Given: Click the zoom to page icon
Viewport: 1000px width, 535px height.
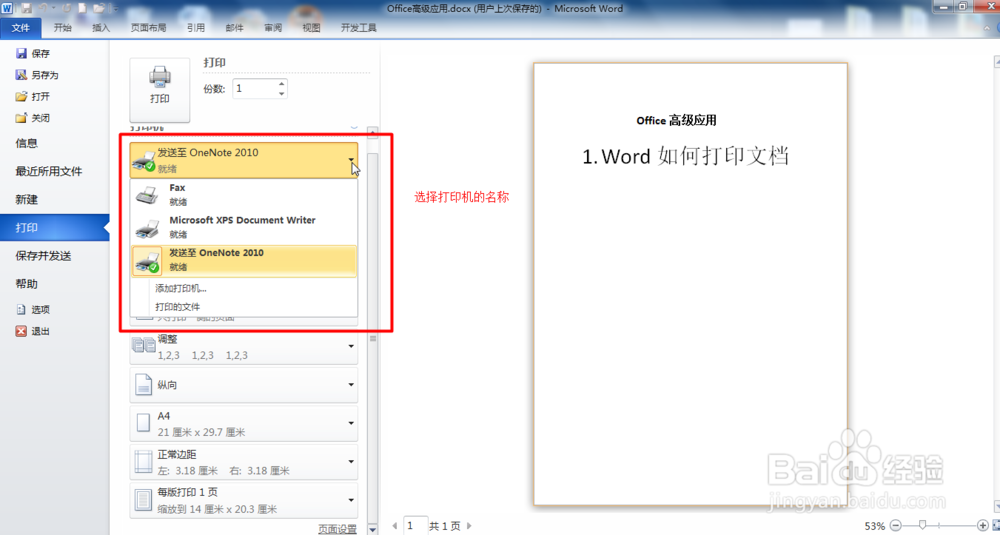Looking at the screenshot, I should pos(996,525).
